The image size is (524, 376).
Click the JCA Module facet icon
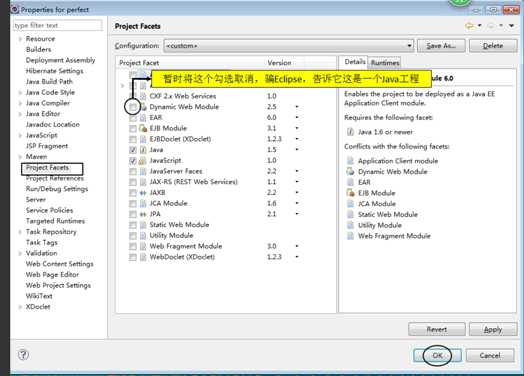point(143,203)
